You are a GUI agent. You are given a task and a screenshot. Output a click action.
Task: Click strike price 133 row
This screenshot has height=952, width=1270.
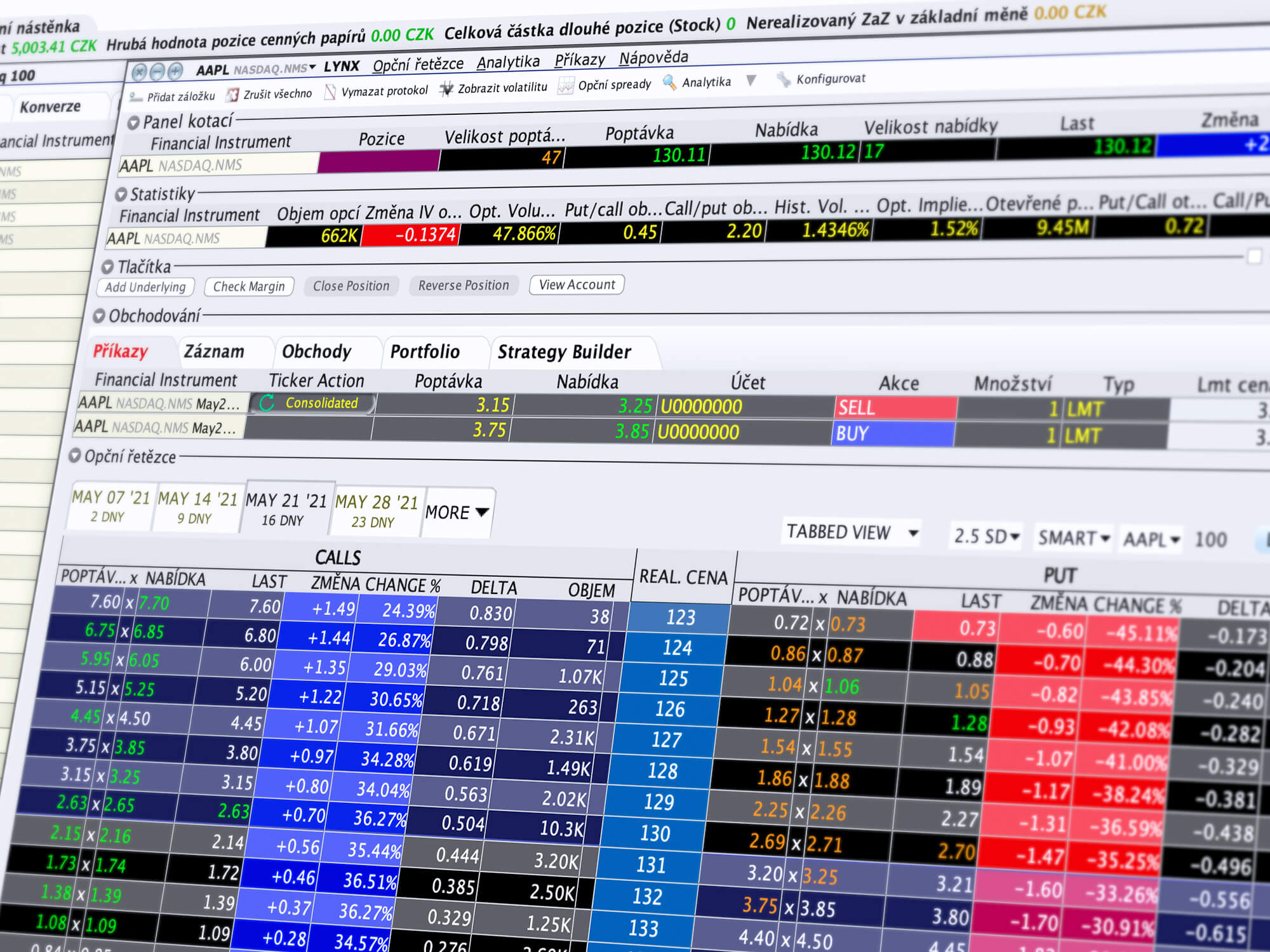pyautogui.click(x=643, y=929)
